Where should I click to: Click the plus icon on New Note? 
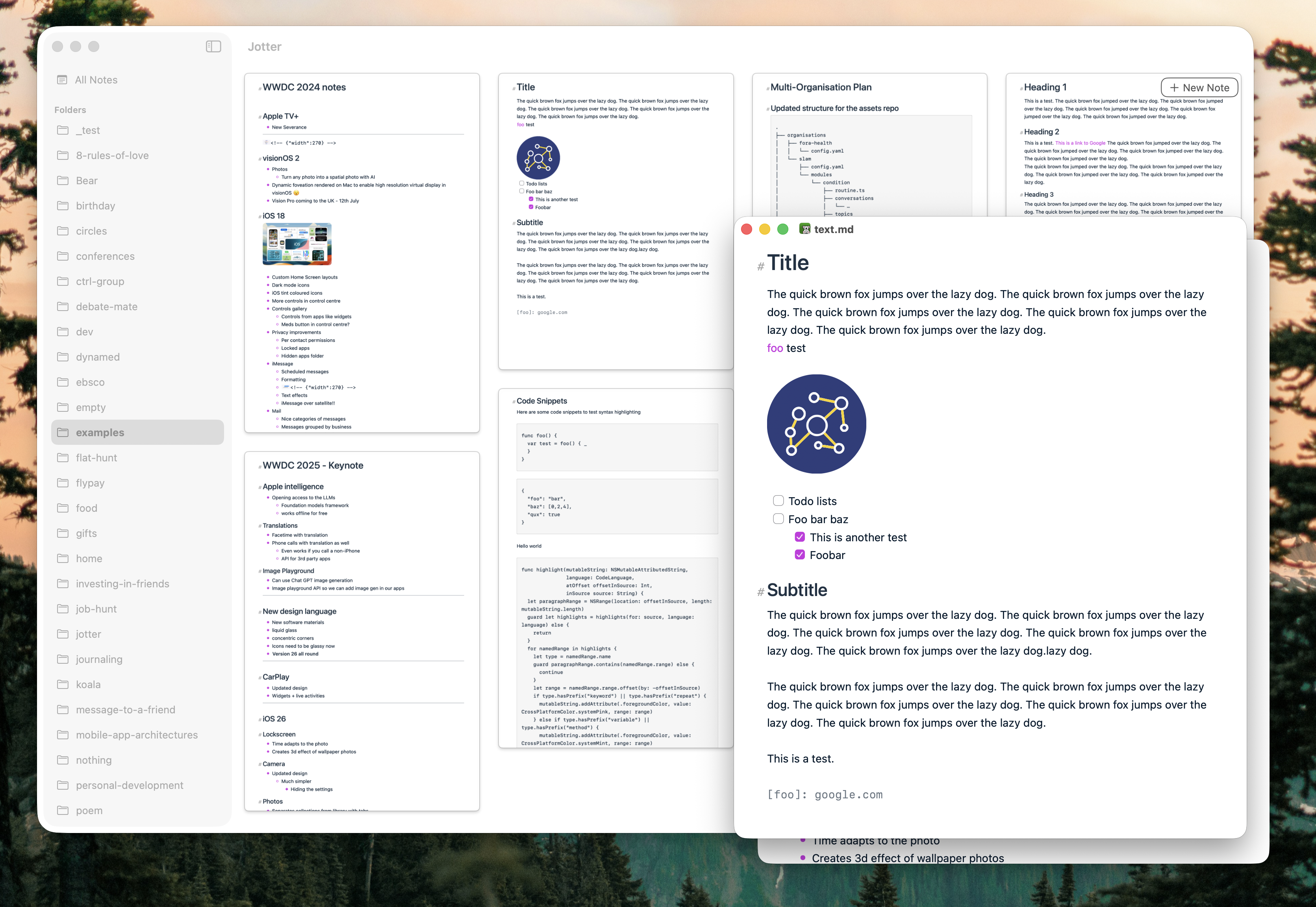(x=1174, y=87)
